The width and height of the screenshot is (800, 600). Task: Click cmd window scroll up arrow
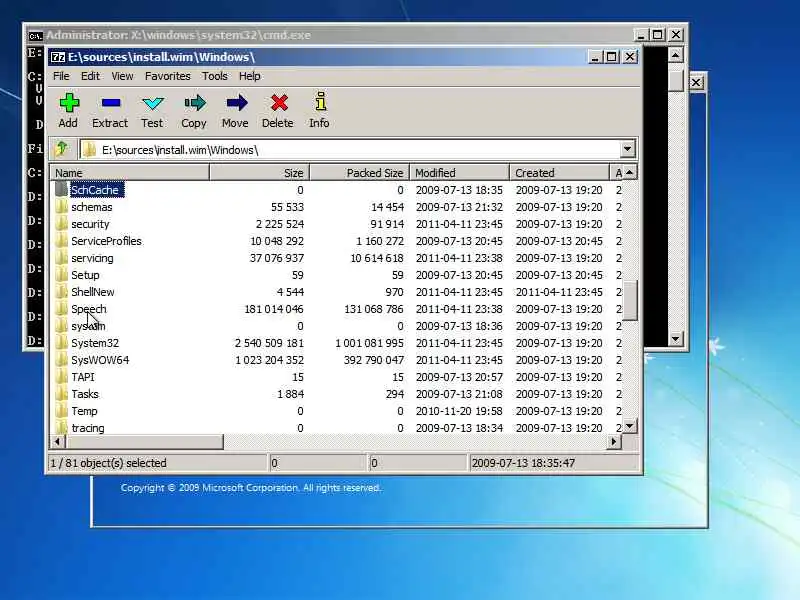point(676,55)
